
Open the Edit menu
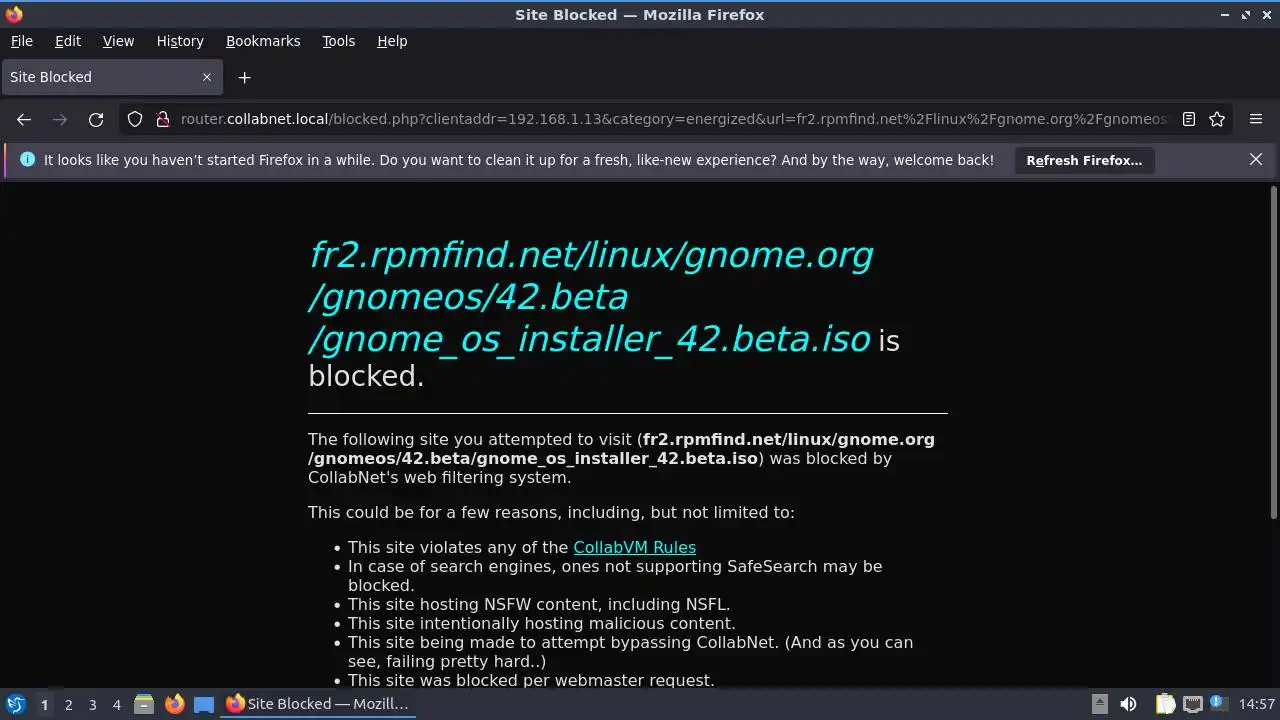[68, 41]
